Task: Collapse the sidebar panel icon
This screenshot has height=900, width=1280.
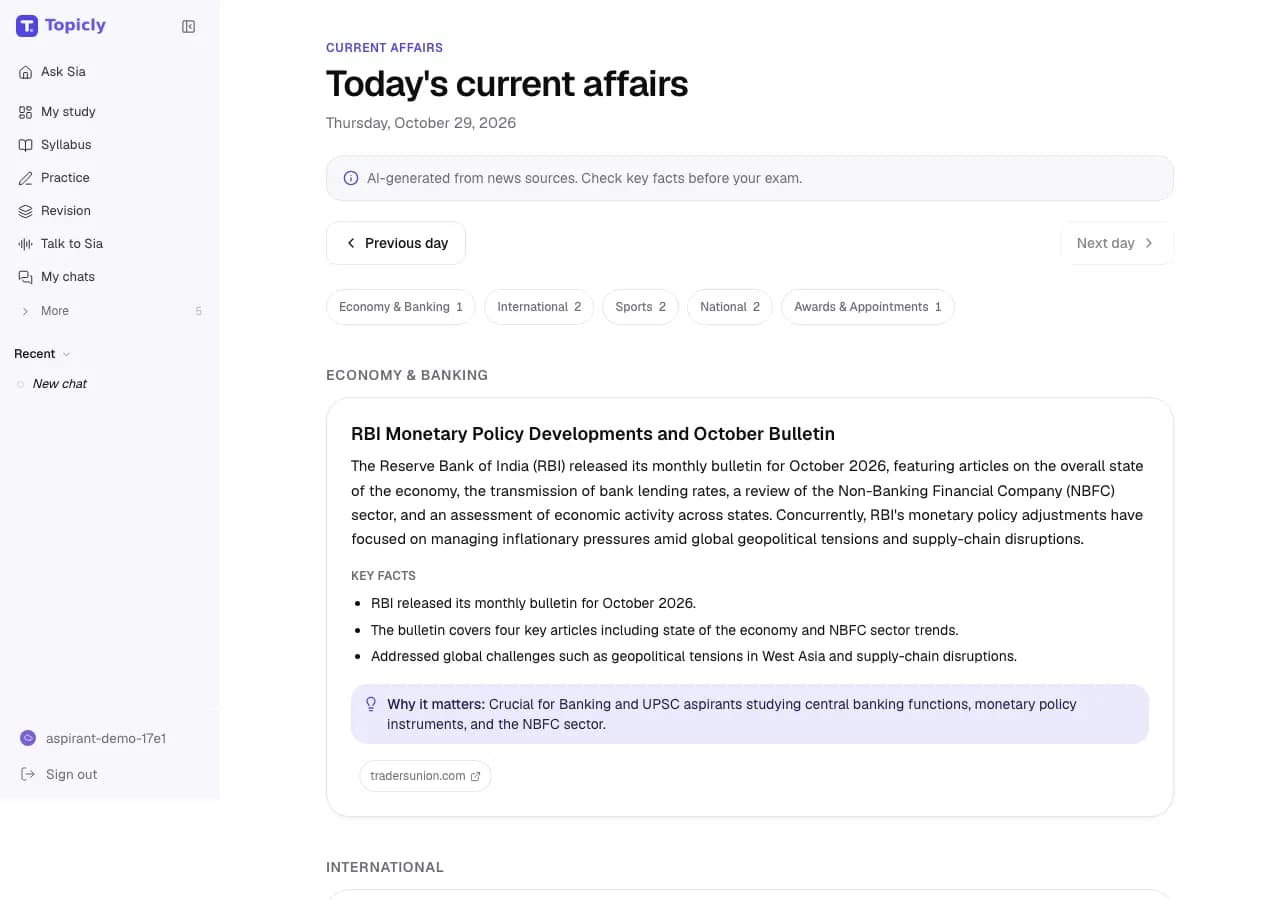Action: (x=188, y=27)
